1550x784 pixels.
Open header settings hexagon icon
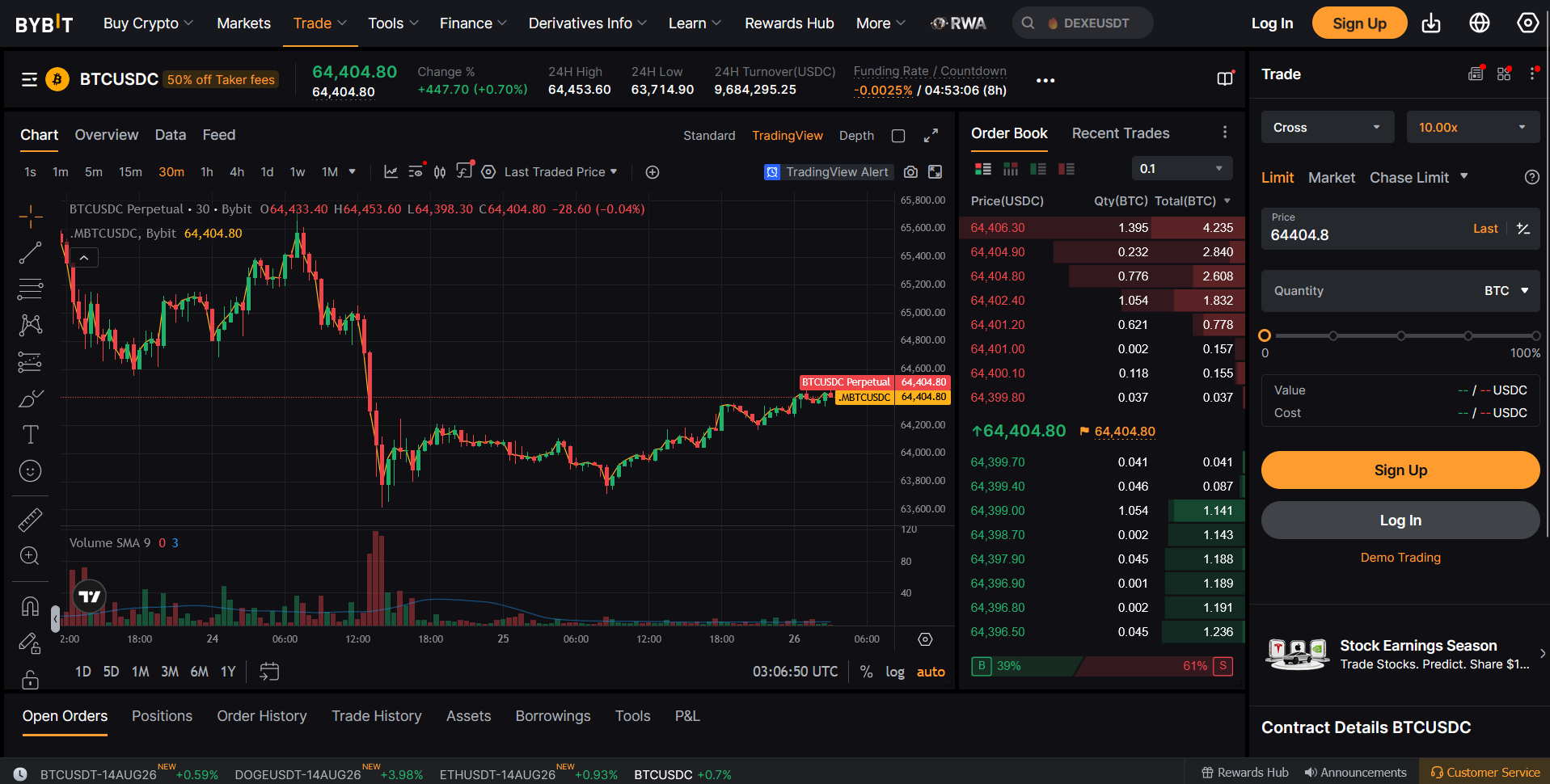(1528, 23)
